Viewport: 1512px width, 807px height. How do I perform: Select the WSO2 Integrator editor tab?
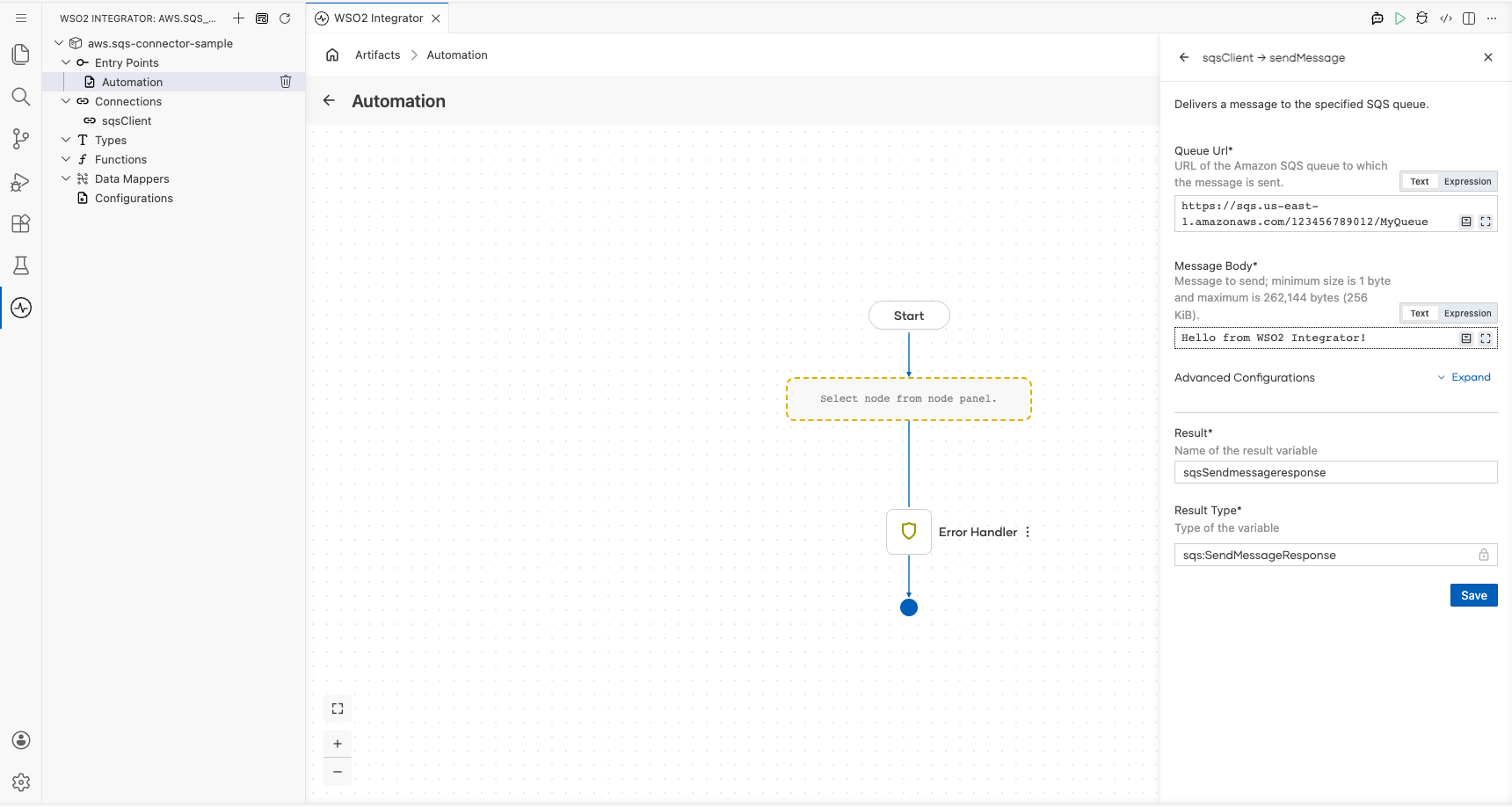point(377,18)
